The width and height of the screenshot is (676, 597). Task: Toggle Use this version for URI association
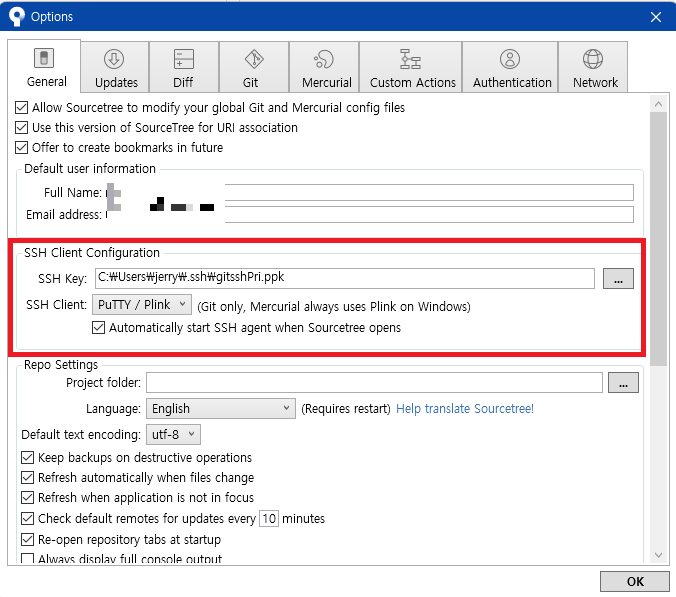[22, 128]
